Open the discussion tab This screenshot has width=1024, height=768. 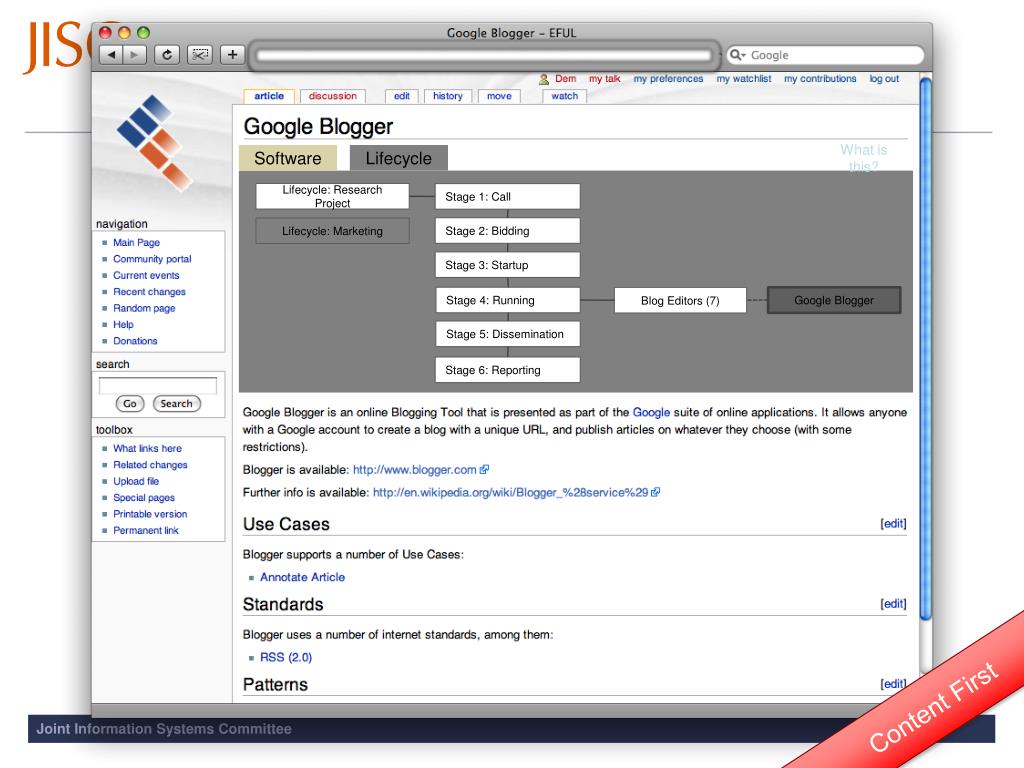click(332, 96)
